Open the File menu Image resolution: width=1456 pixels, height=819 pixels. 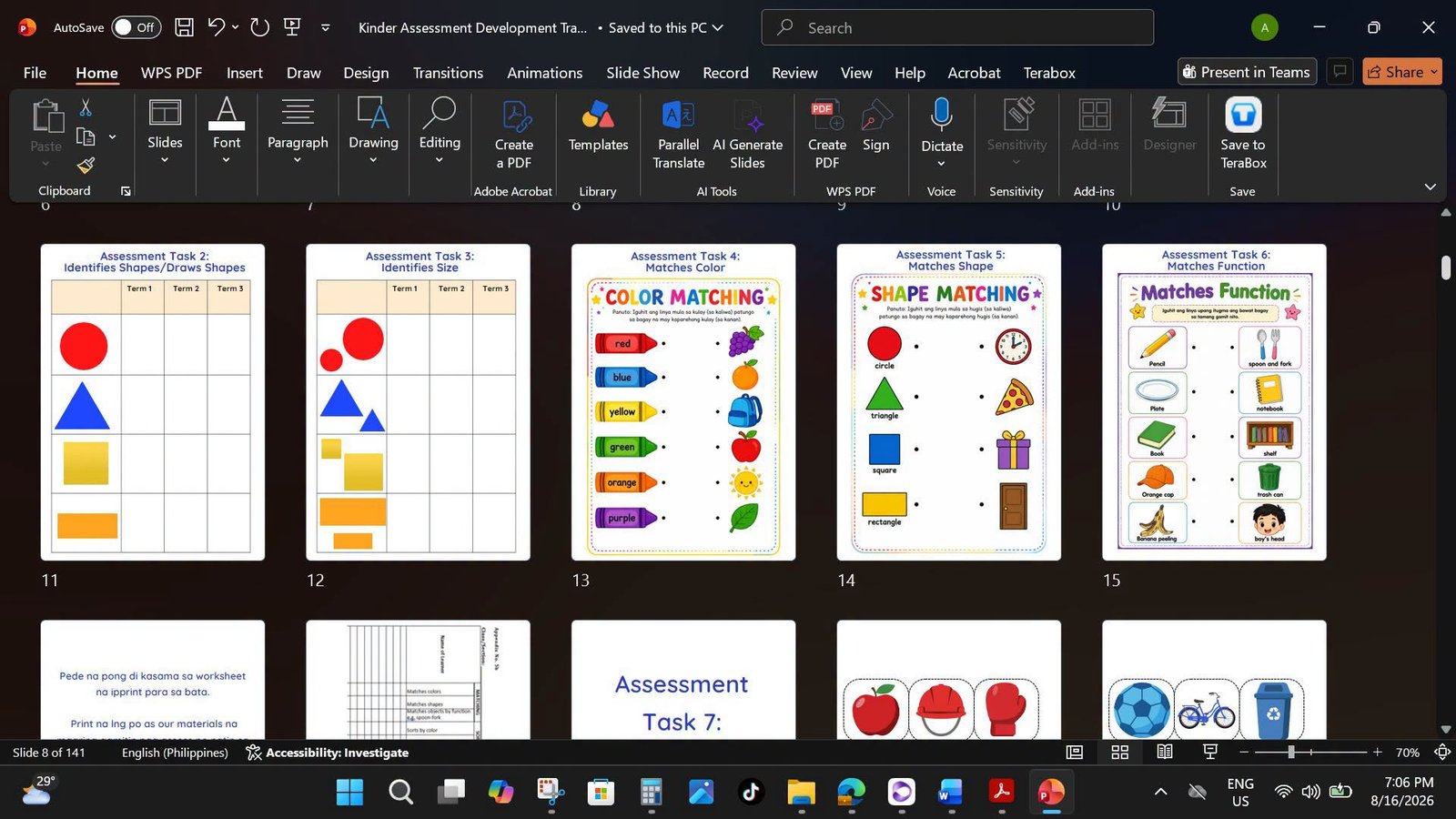coord(35,73)
